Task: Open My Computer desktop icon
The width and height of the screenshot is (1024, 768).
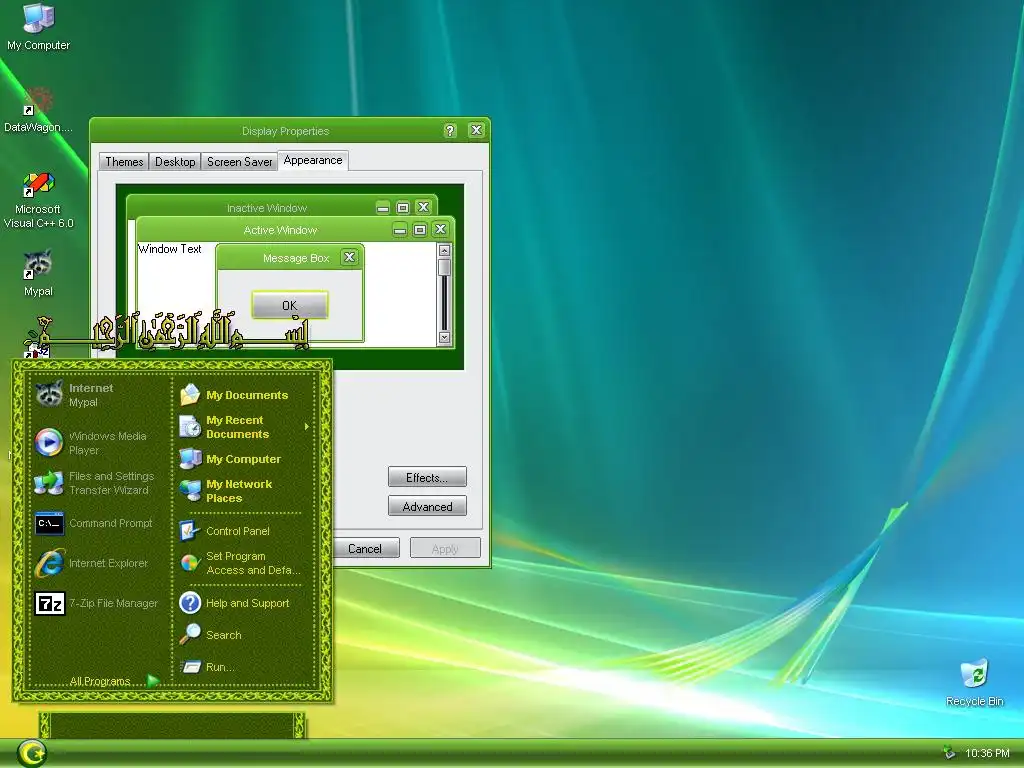Action: (38, 26)
